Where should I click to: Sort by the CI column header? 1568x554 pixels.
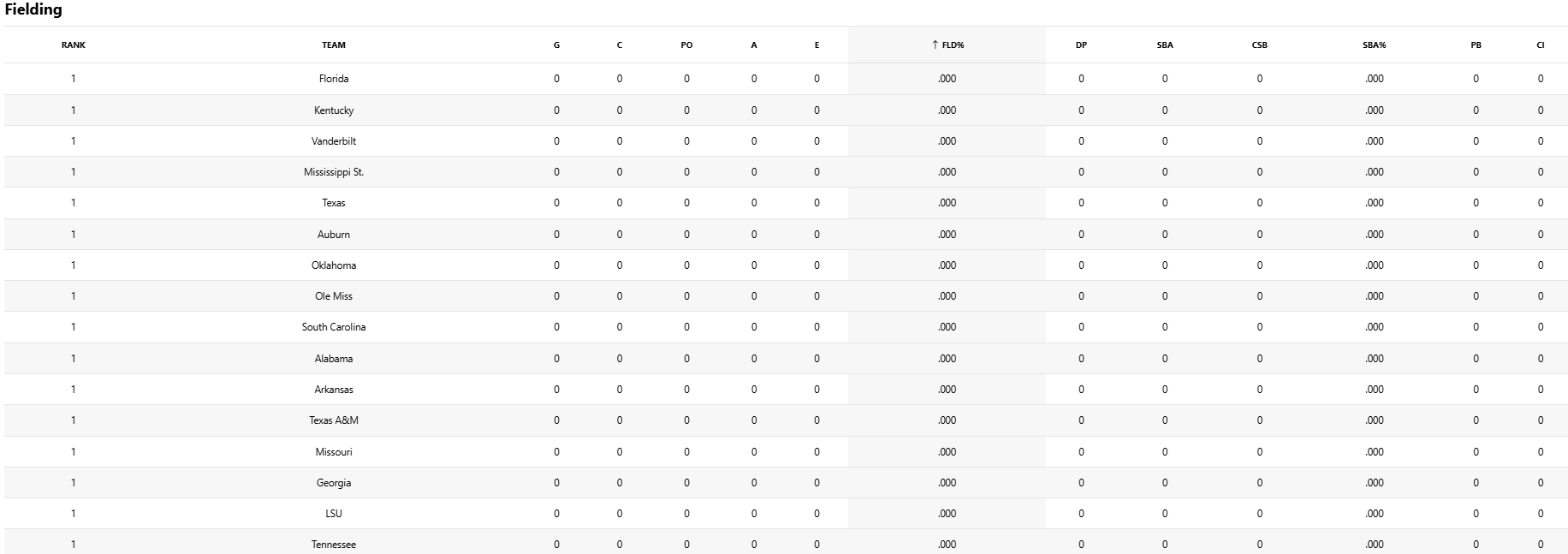click(1540, 45)
